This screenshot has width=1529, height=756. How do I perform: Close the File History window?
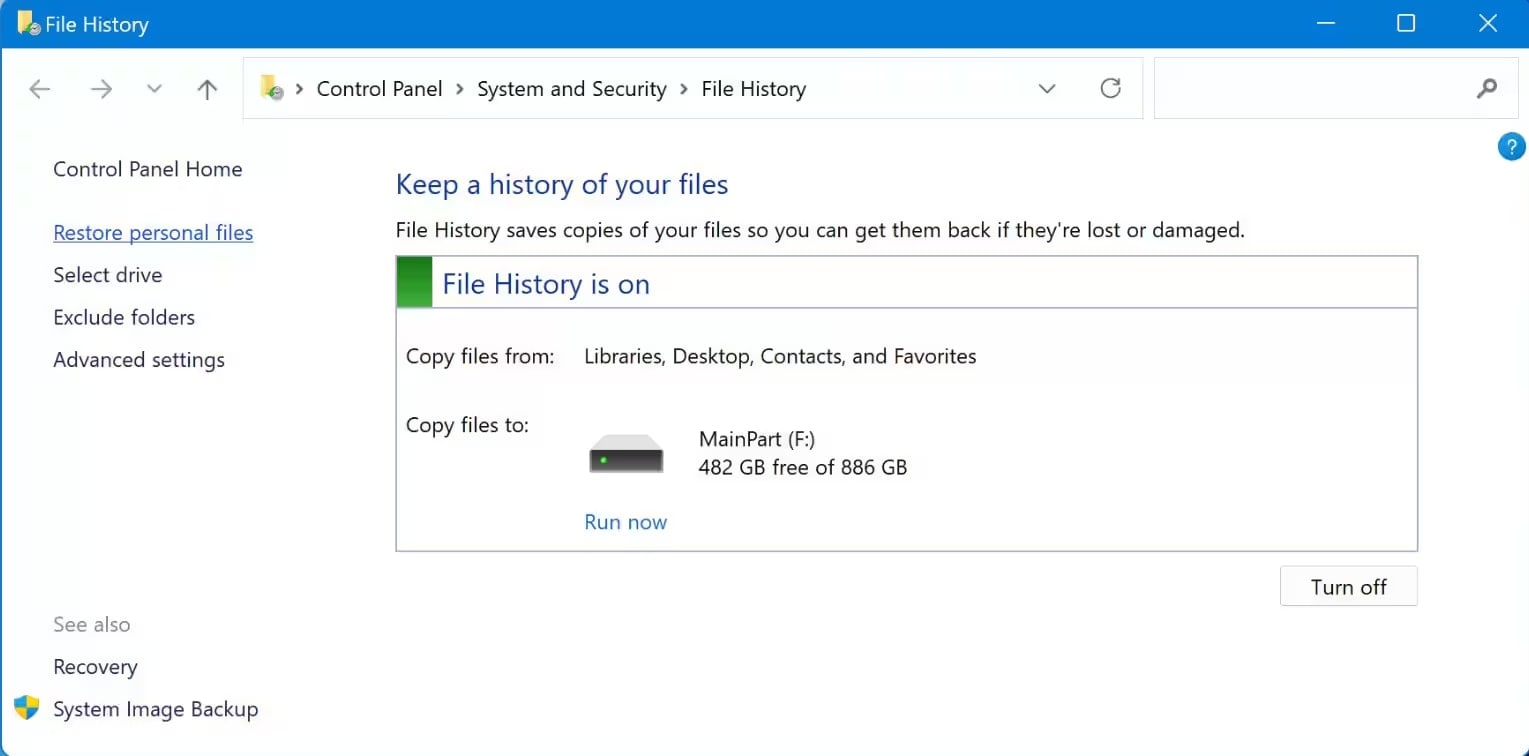click(1488, 23)
